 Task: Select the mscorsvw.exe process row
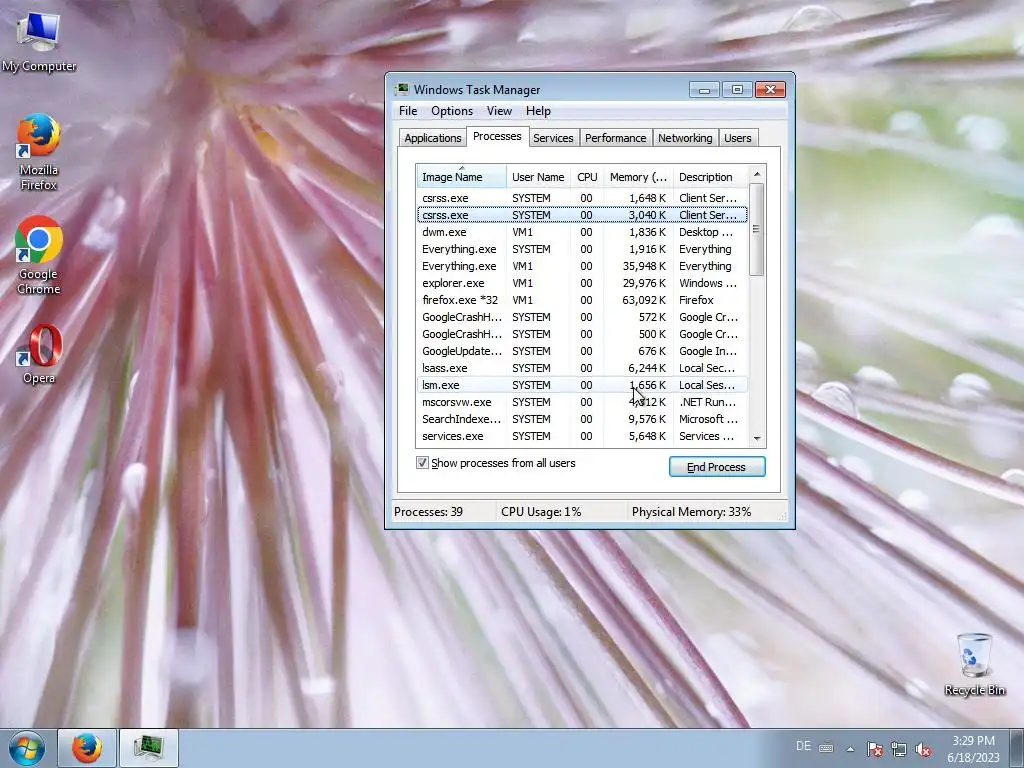click(582, 402)
